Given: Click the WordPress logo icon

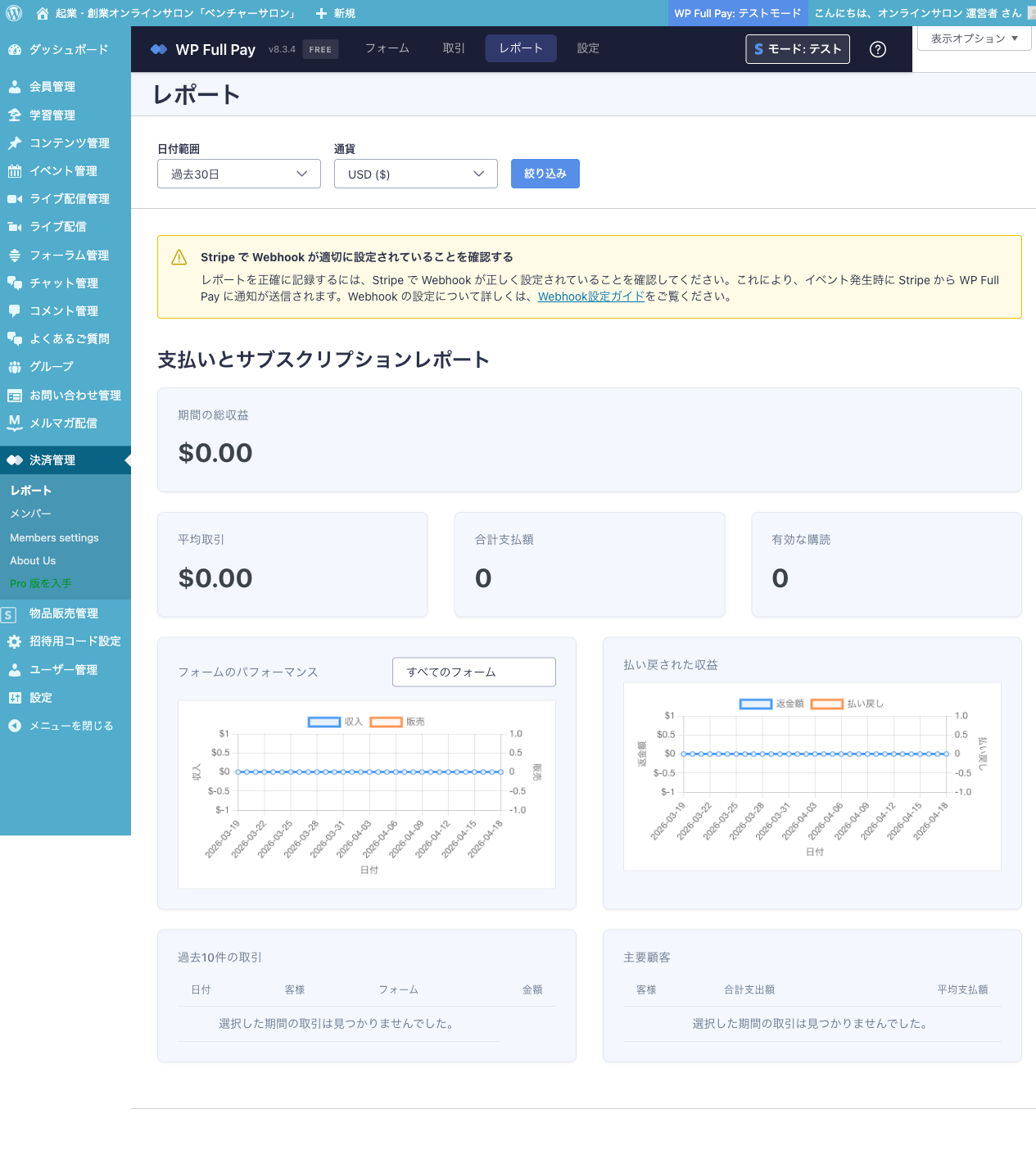Looking at the screenshot, I should pos(14,13).
